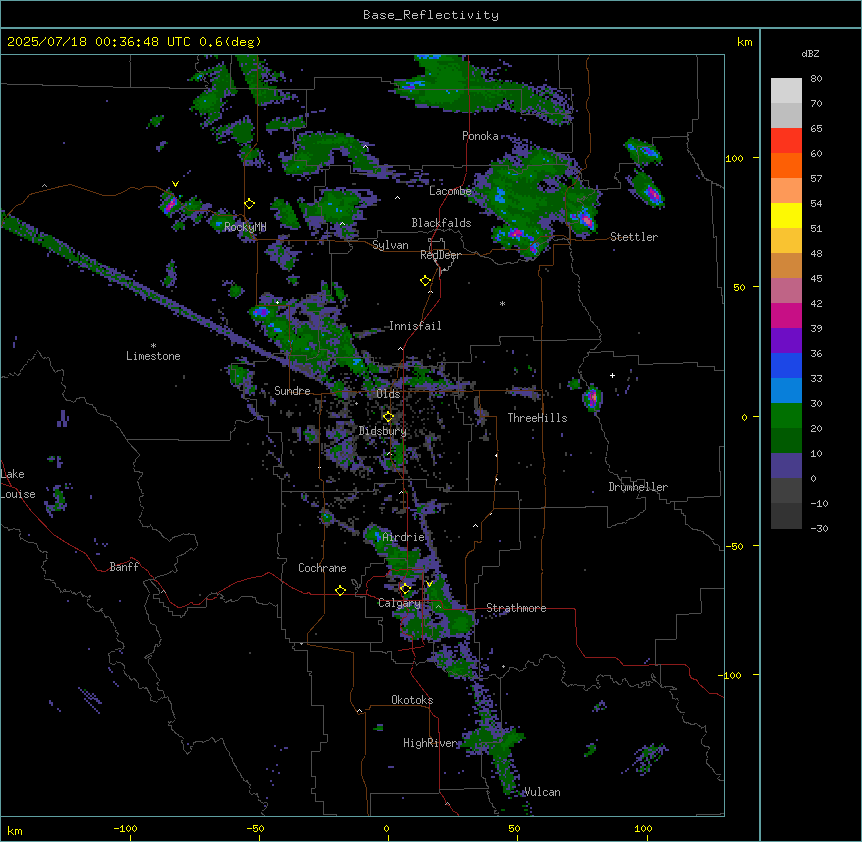Select the HighRiver label
Screen dimensions: 862x842
pyautogui.click(x=430, y=743)
